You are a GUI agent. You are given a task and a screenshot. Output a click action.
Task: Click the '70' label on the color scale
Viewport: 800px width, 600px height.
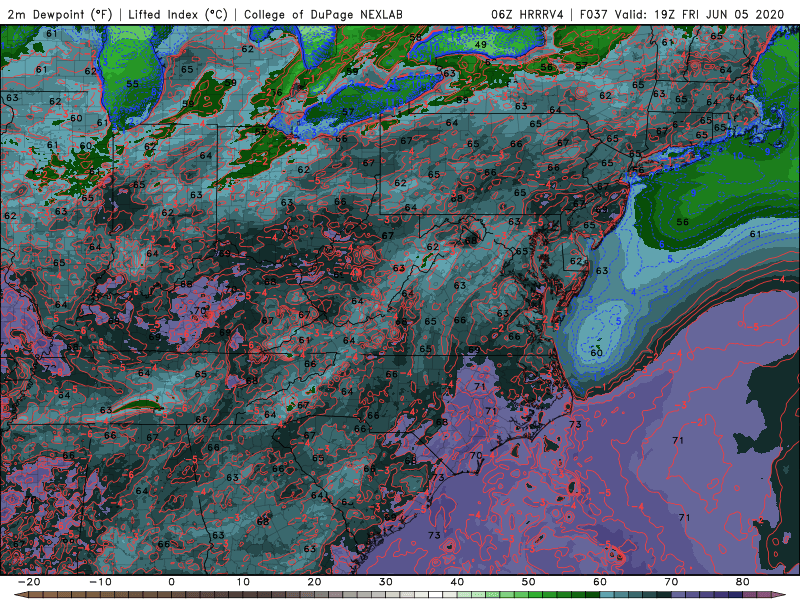671,582
